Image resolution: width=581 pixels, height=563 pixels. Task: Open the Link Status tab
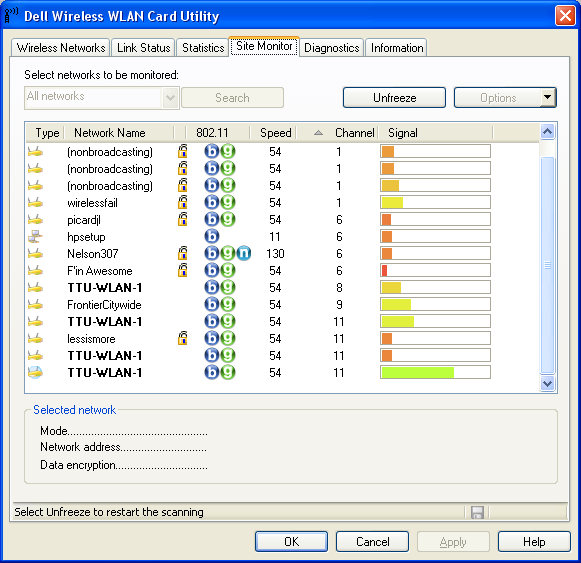[143, 48]
